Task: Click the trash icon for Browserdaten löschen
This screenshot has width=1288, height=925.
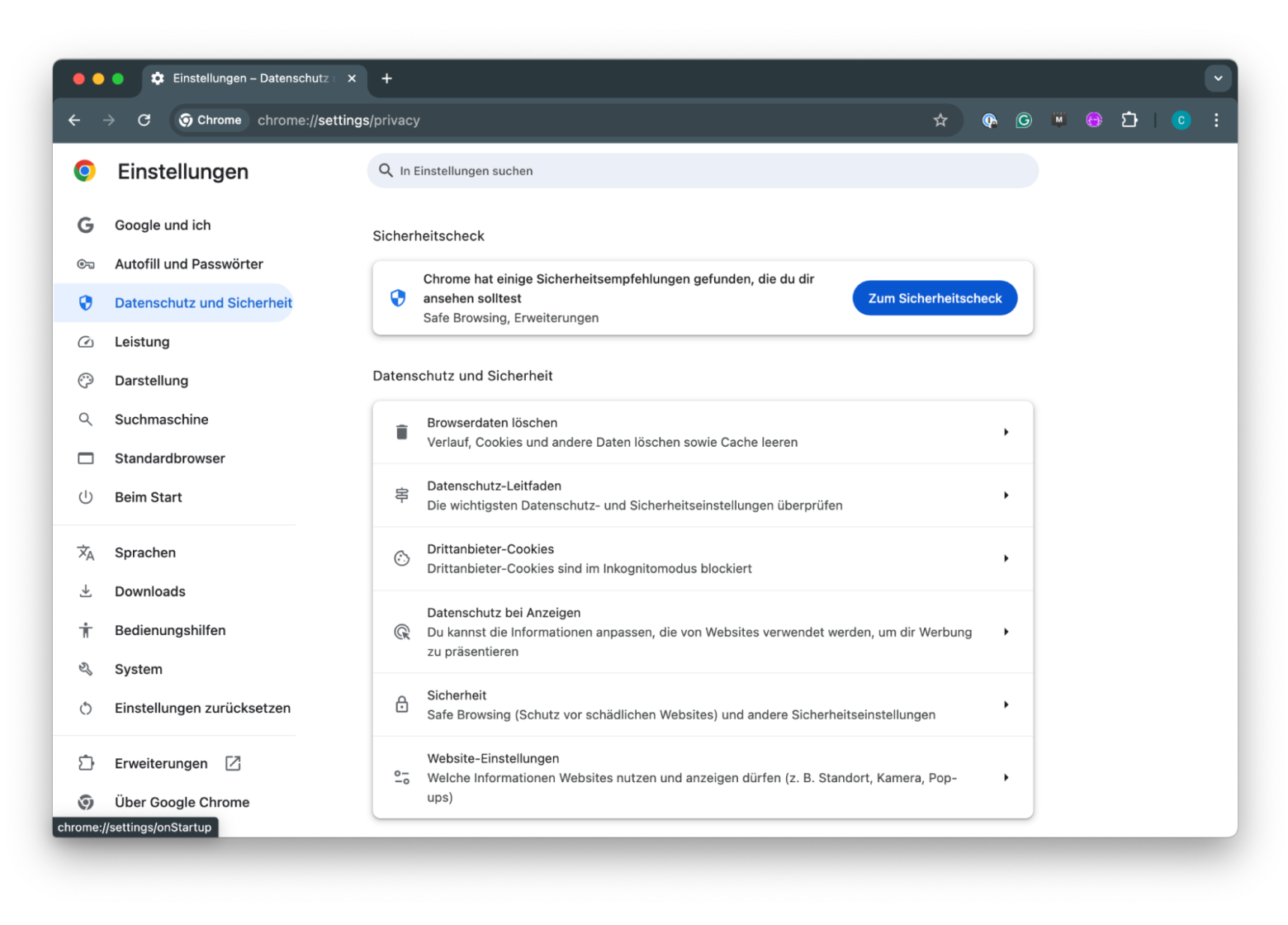Action: (402, 433)
